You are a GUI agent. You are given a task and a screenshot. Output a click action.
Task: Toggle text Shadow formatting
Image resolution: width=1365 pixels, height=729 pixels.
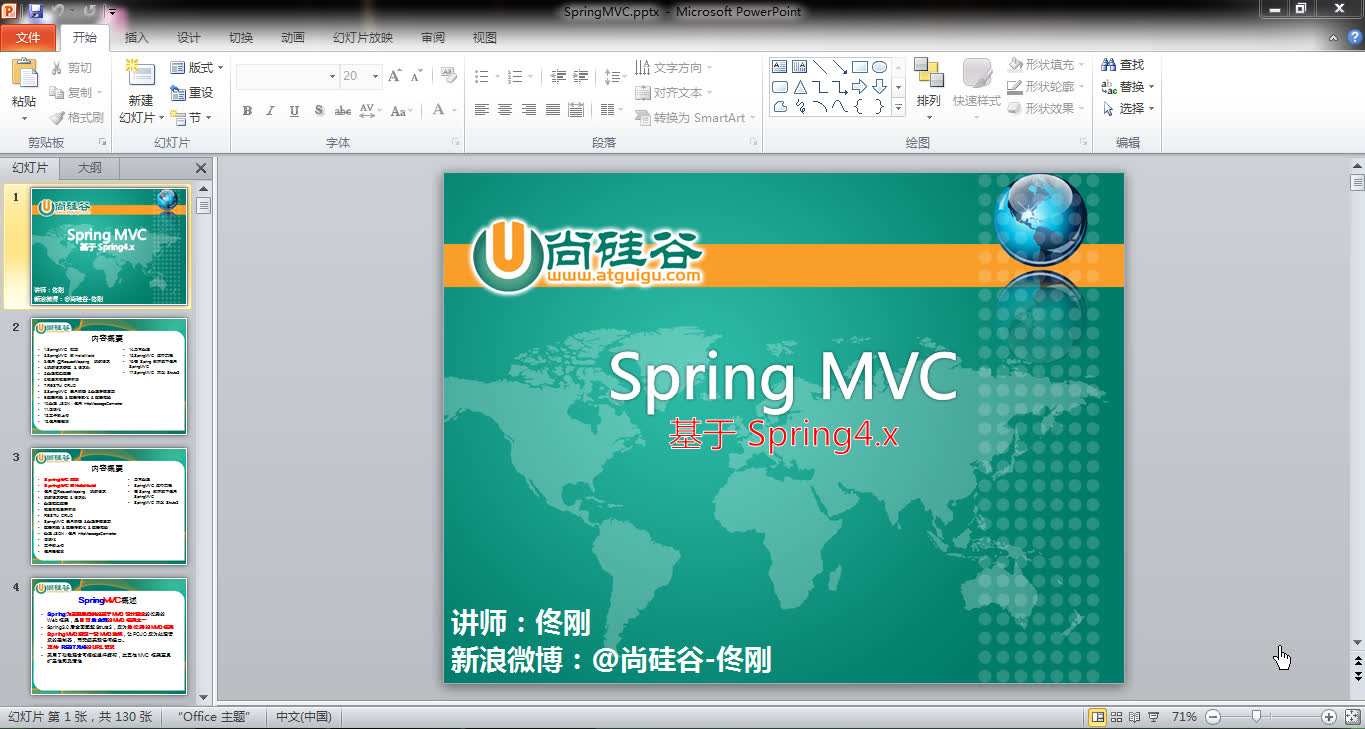tap(318, 111)
